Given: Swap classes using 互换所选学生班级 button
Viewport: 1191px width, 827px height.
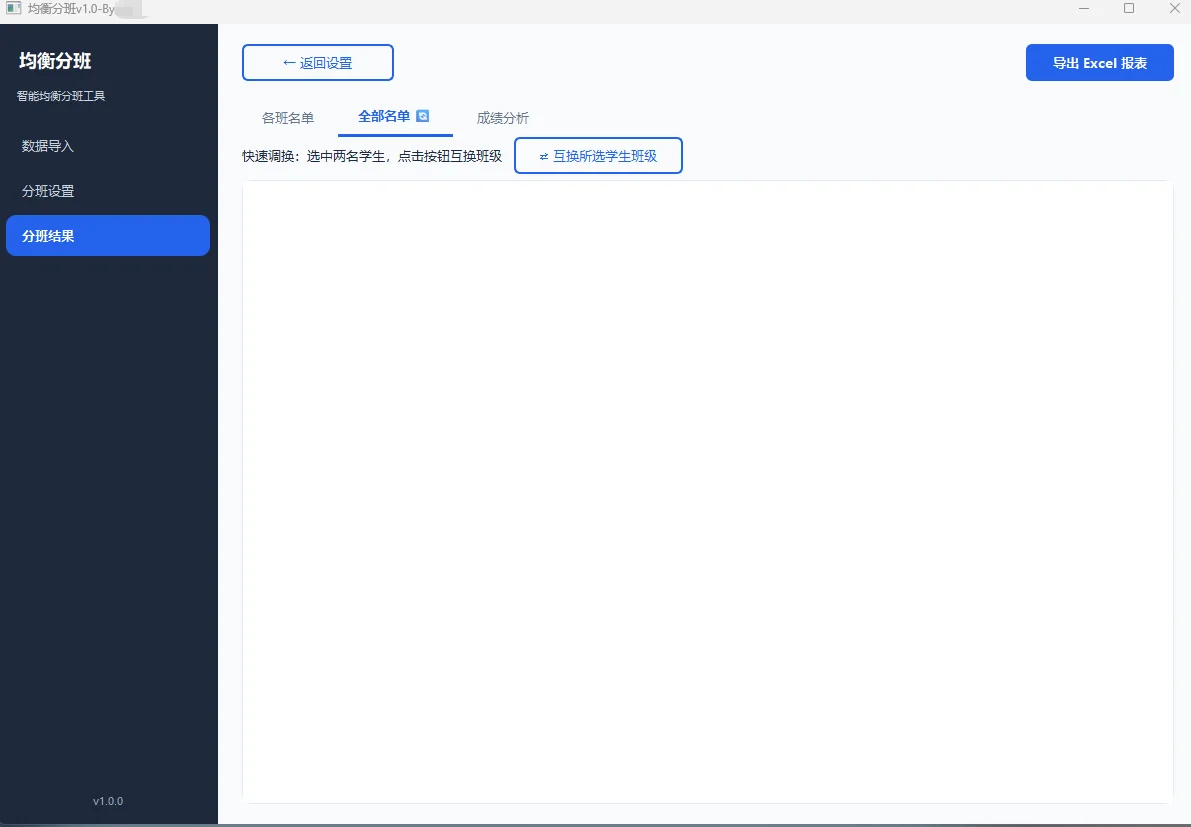Looking at the screenshot, I should [599, 156].
